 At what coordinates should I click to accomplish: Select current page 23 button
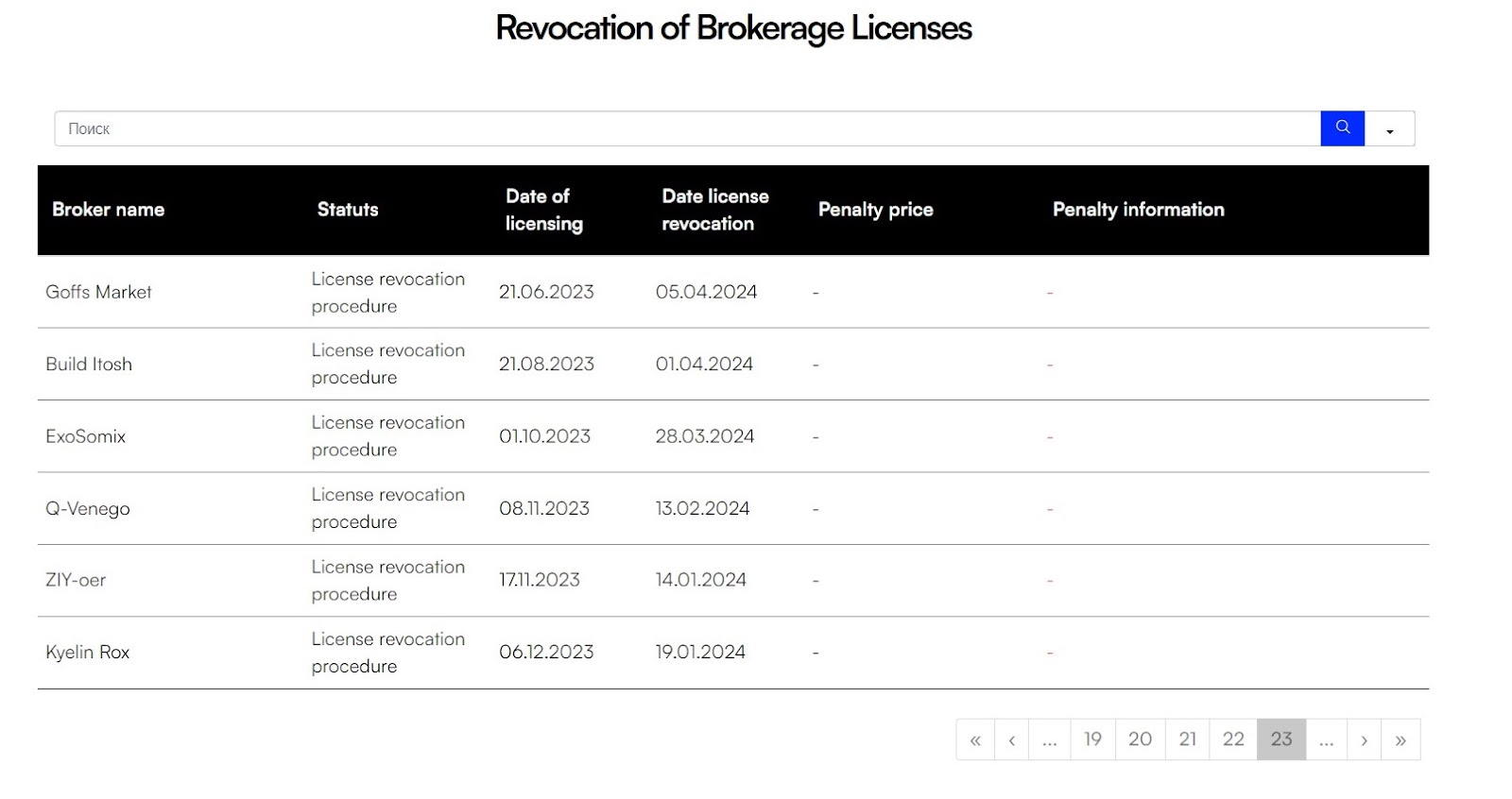[1281, 739]
